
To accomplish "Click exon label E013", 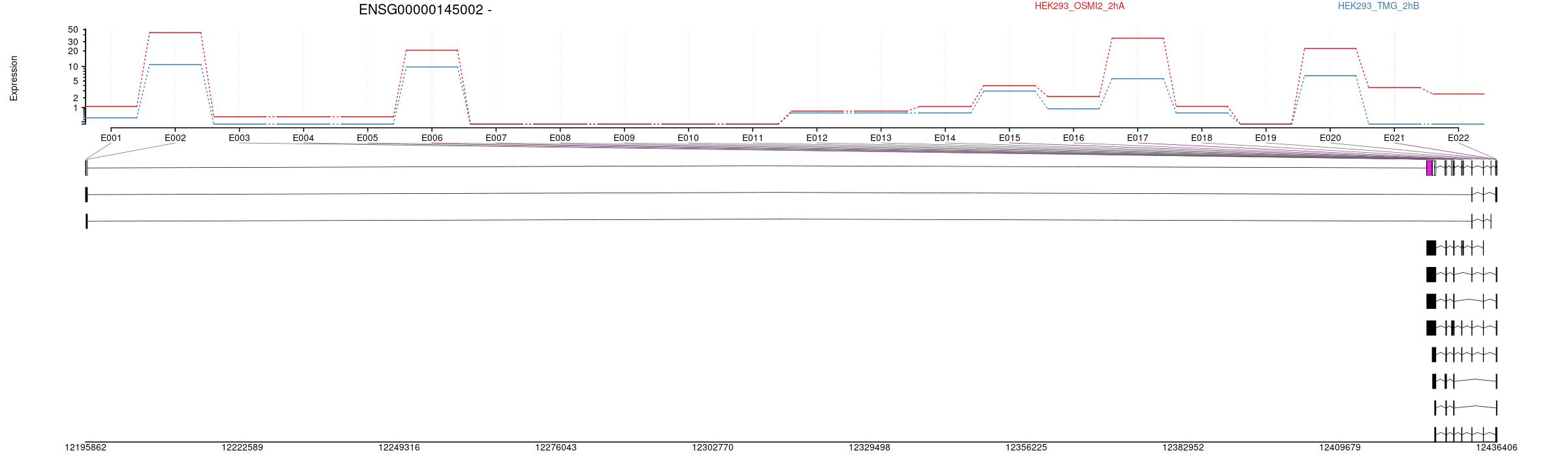I will point(881,138).
